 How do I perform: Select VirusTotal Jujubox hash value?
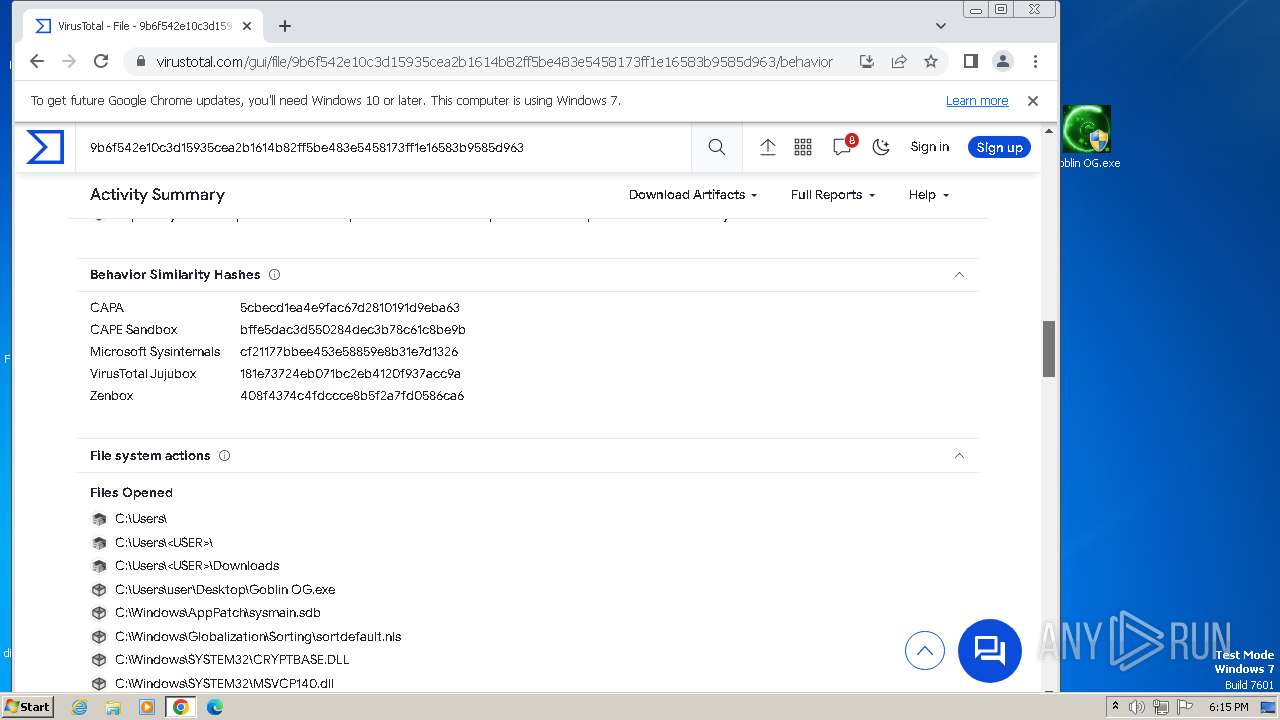(x=350, y=374)
